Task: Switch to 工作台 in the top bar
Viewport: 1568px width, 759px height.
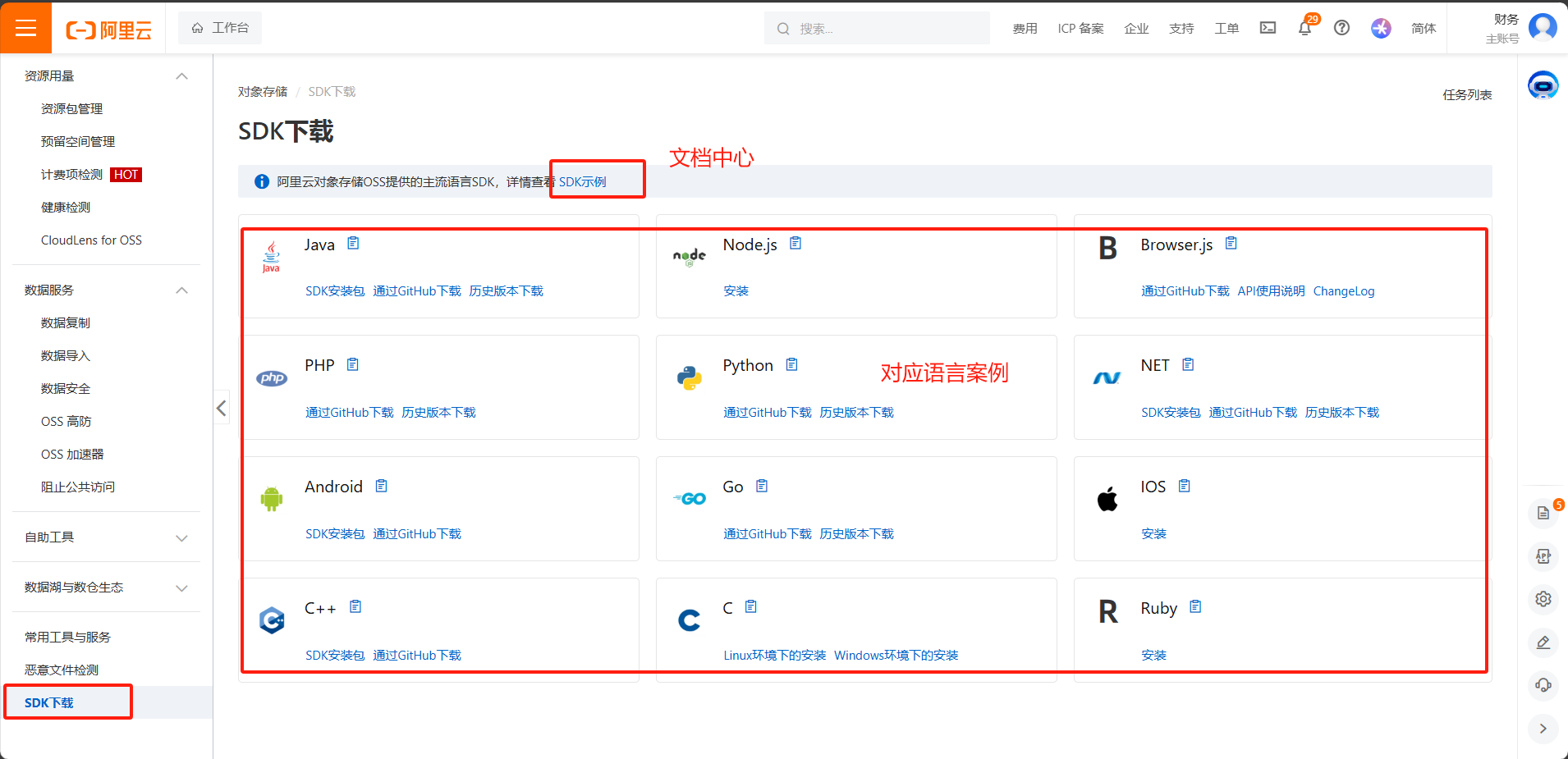Action: tap(220, 26)
